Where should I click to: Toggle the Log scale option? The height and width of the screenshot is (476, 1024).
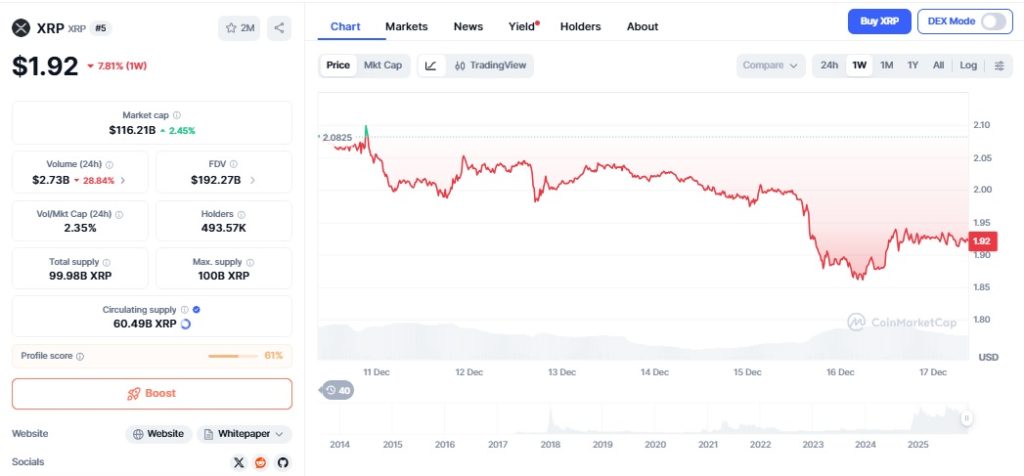pyautogui.click(x=968, y=65)
